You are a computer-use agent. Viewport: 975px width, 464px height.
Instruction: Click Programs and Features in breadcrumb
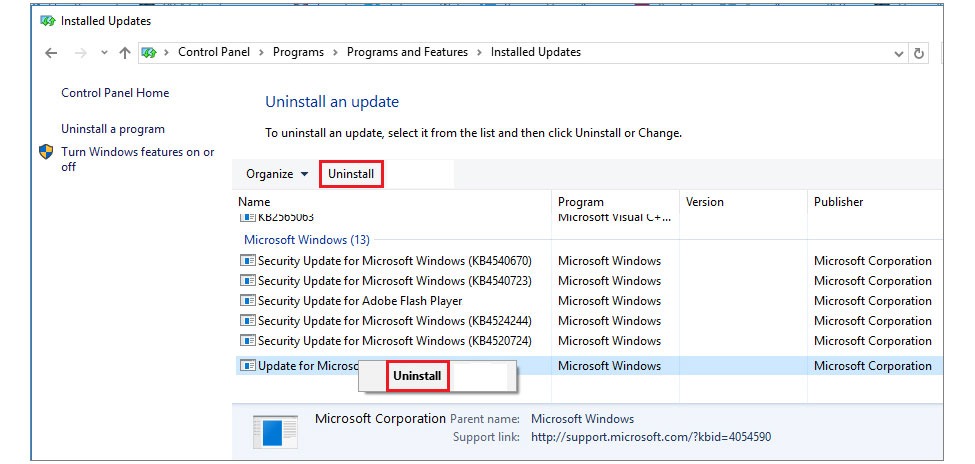(x=407, y=52)
